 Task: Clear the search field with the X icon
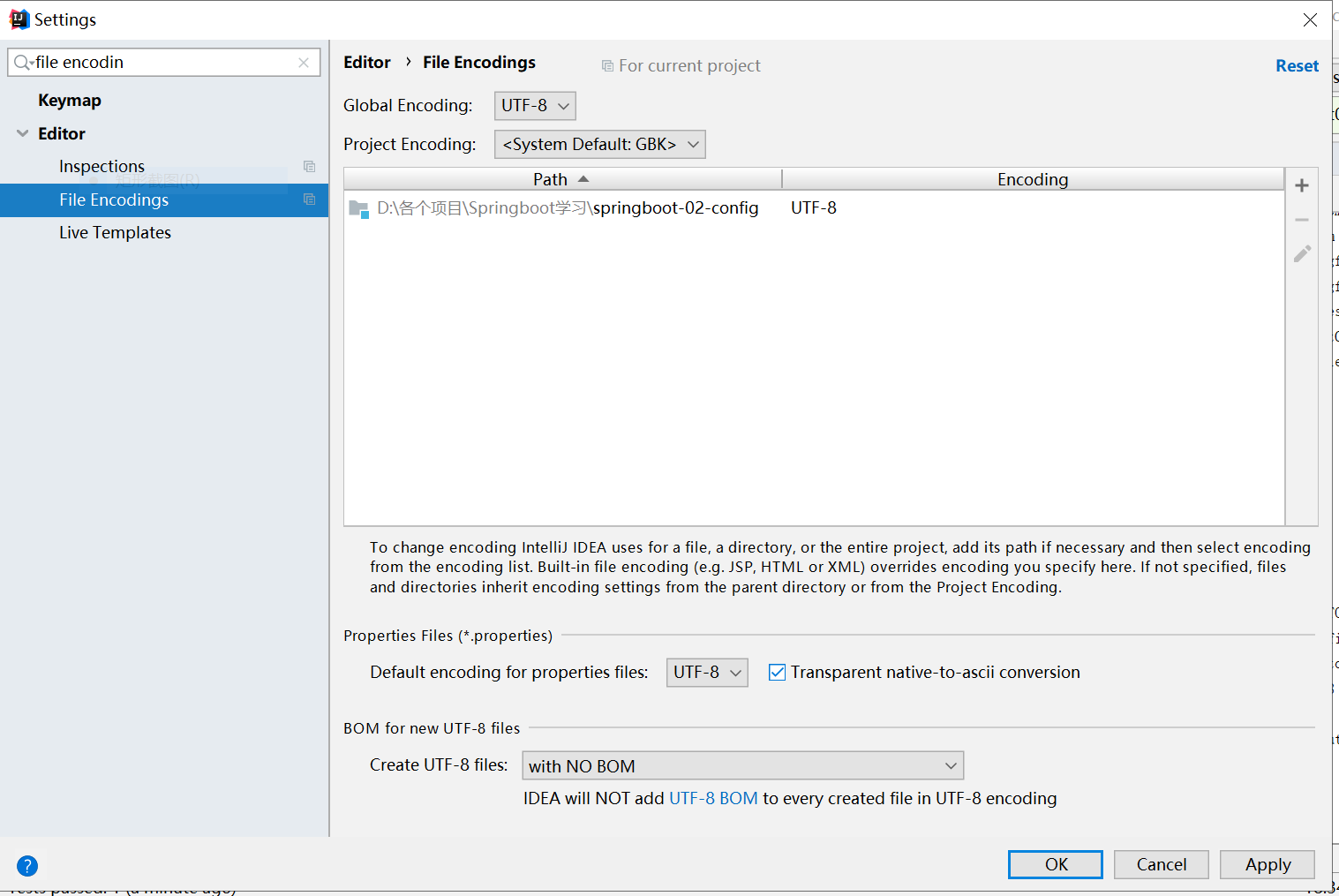tap(304, 63)
